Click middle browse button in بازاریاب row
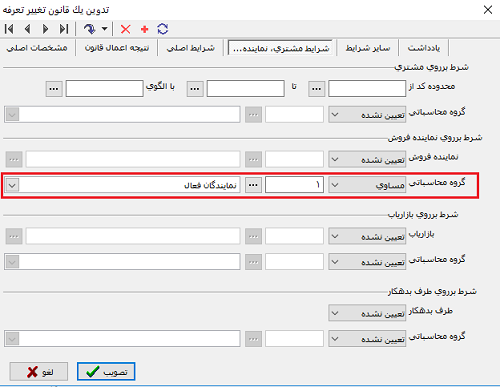The image size is (500, 387). point(253,236)
